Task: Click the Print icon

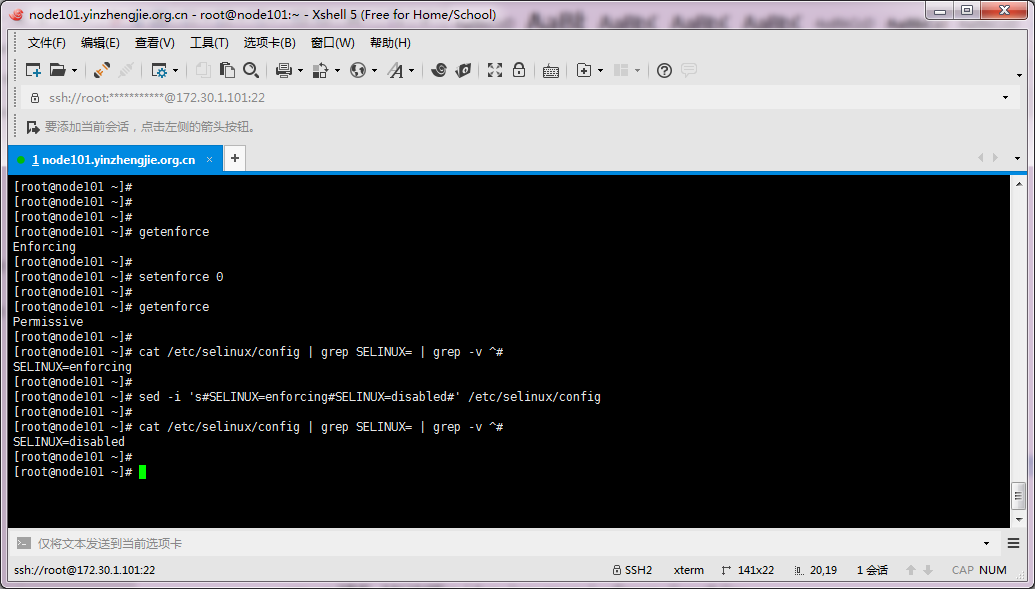Action: coord(284,70)
